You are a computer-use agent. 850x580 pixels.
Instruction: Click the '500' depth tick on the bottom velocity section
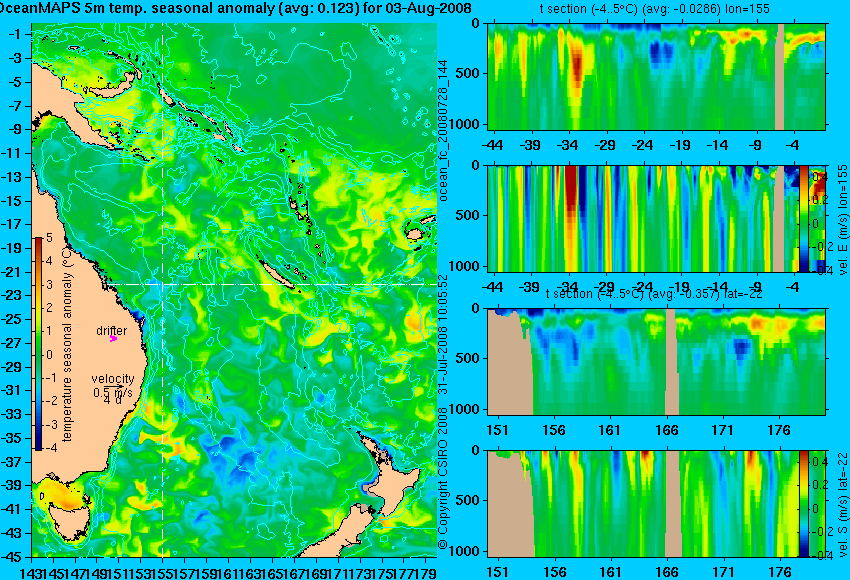tap(468, 500)
